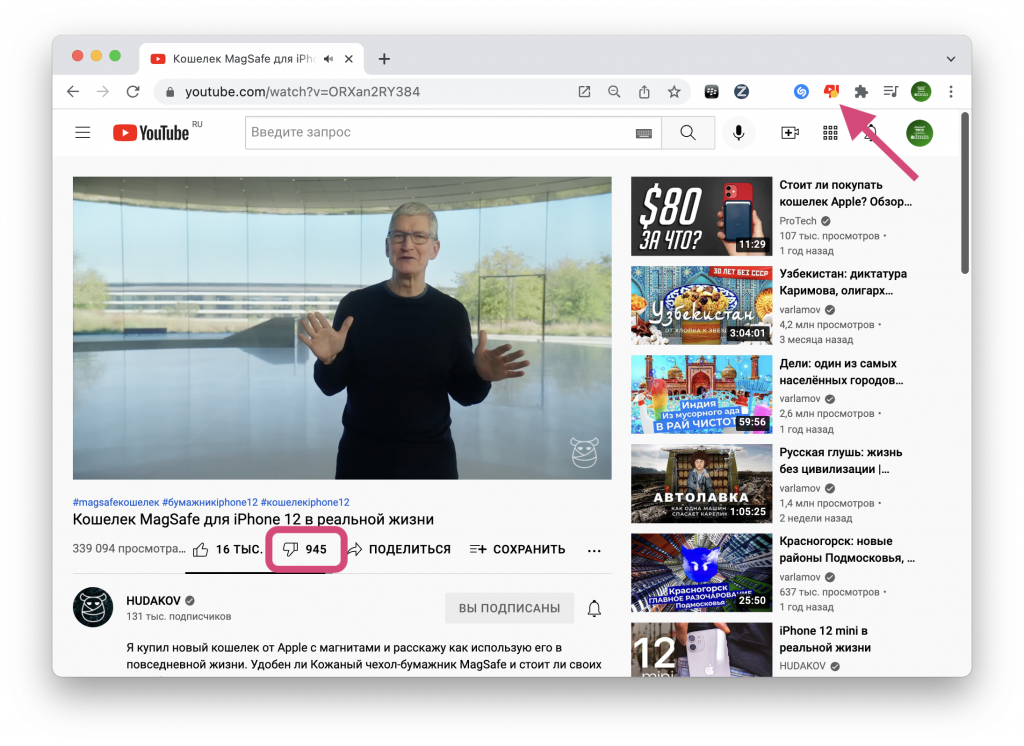This screenshot has width=1024, height=746.
Task: Open the on-screen keyboard icon in search
Action: point(644,133)
